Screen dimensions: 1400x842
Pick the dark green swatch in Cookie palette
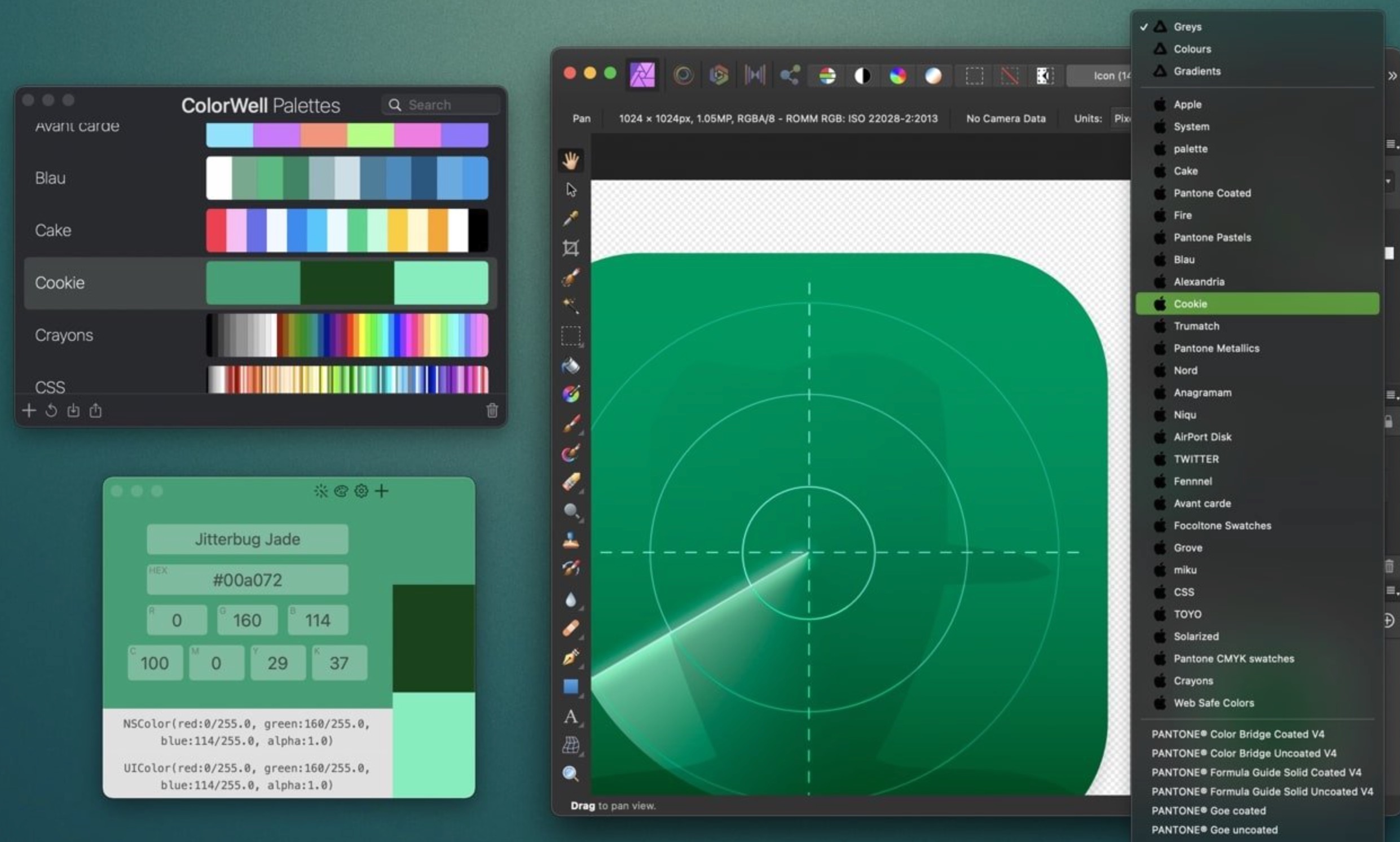pyautogui.click(x=346, y=283)
